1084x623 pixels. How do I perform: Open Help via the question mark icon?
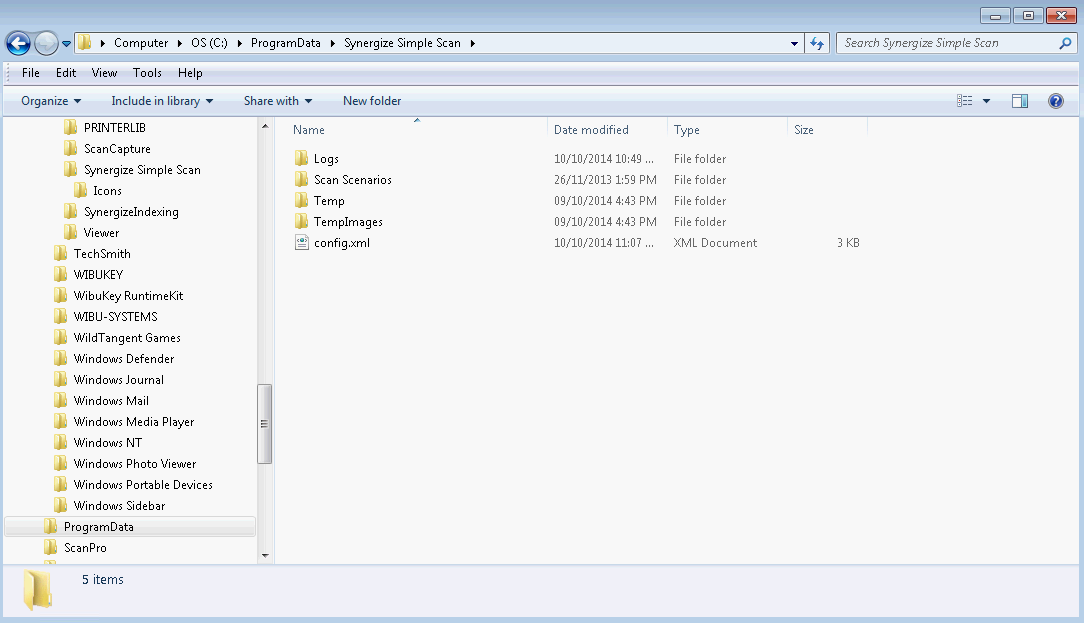click(x=1056, y=101)
